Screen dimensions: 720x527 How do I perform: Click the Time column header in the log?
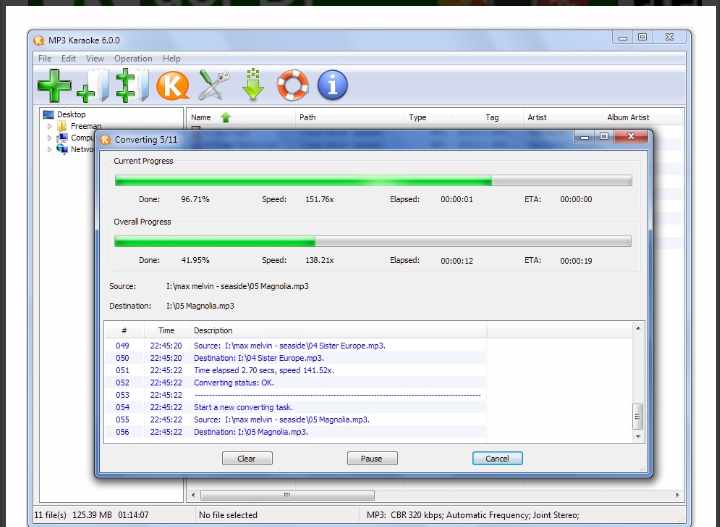click(166, 331)
